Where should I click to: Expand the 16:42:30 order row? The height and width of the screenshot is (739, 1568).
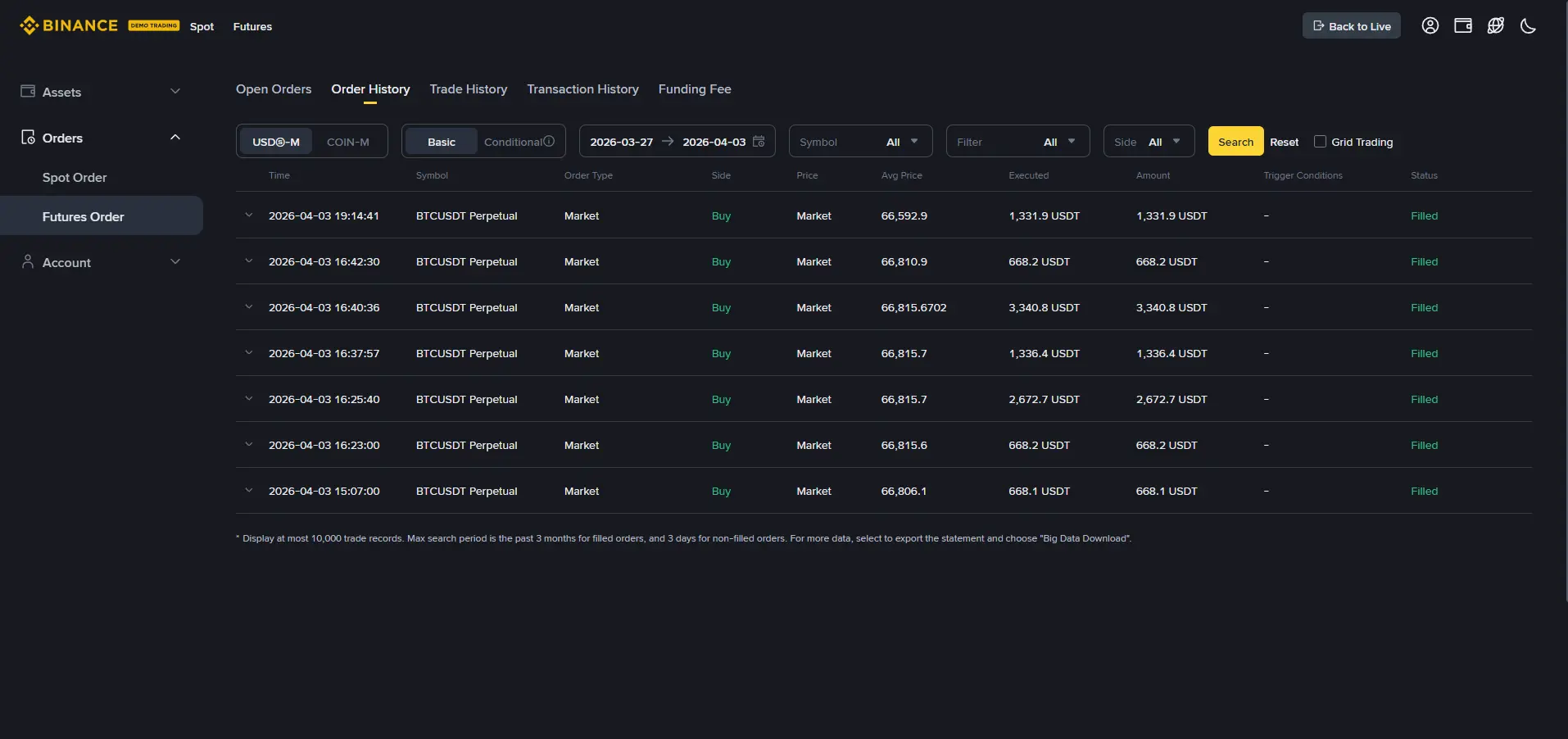(248, 261)
